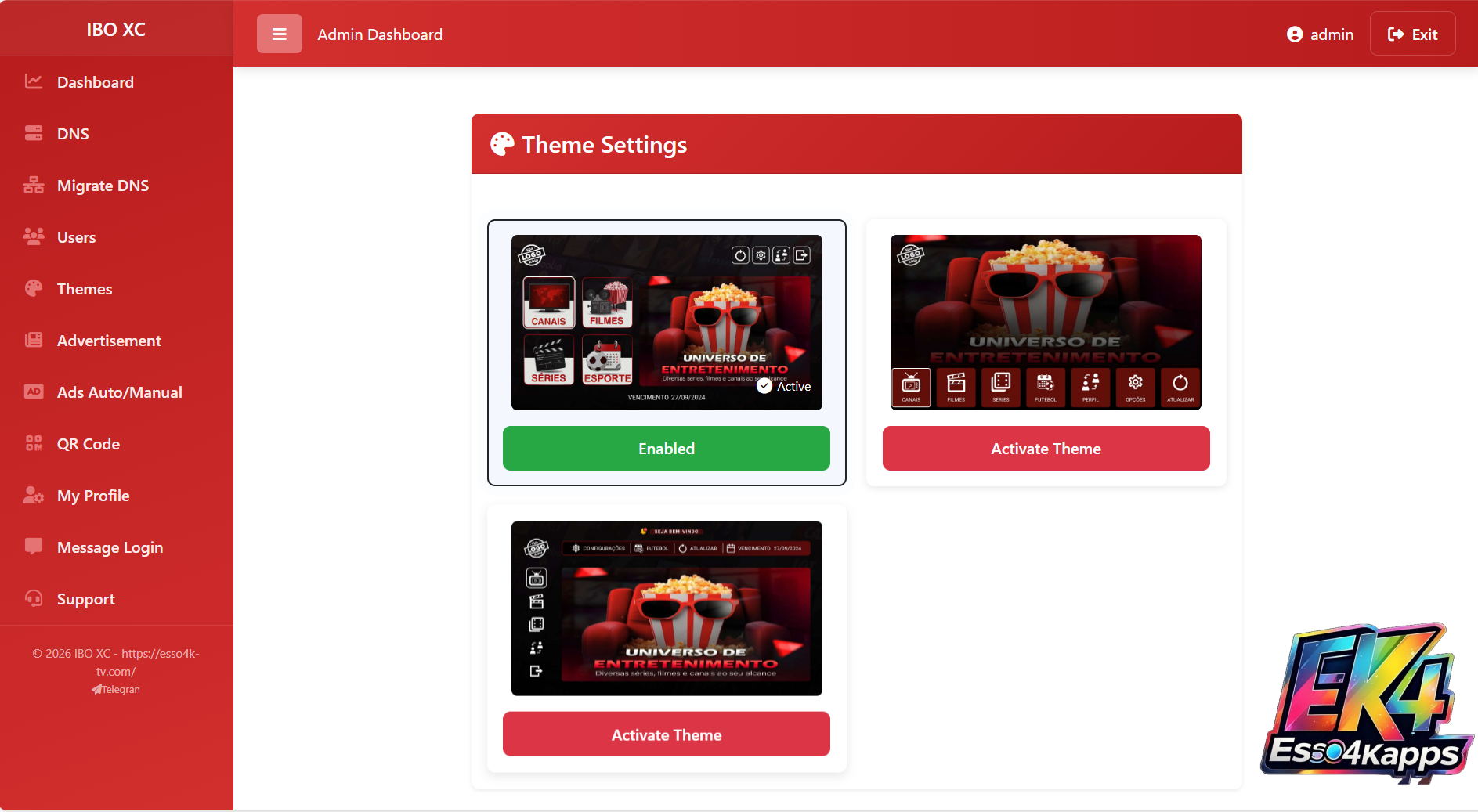This screenshot has height=812, width=1478.
Task: Click the Support headset icon
Action: pyautogui.click(x=33, y=598)
